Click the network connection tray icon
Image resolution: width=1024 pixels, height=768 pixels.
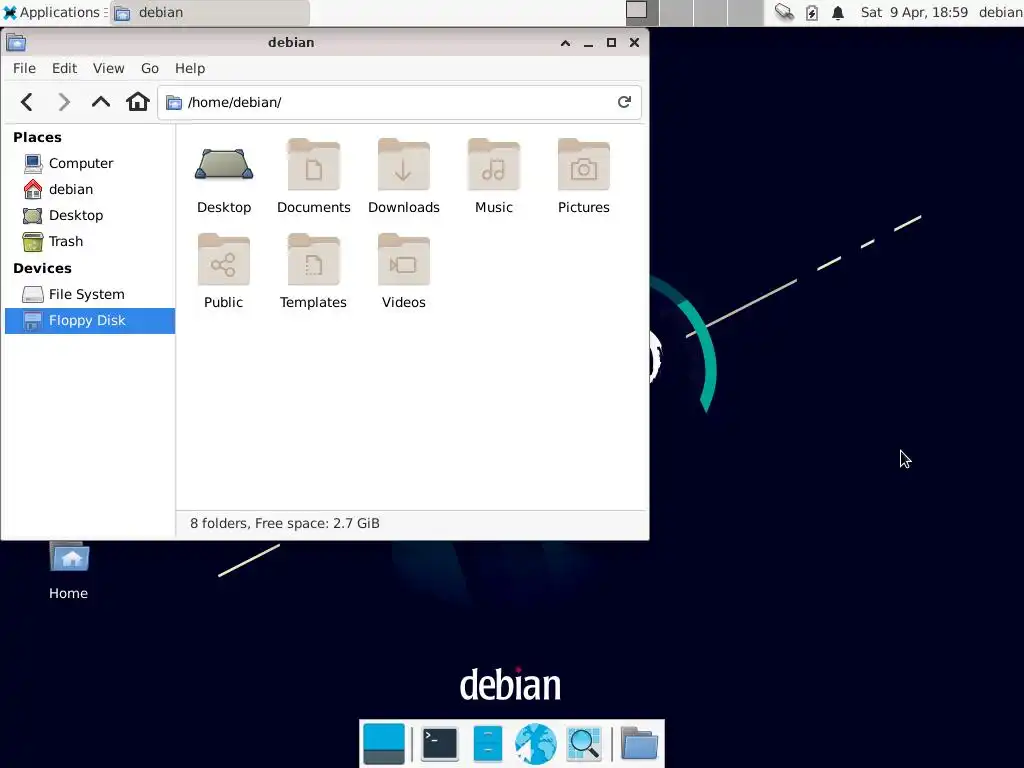(x=784, y=12)
